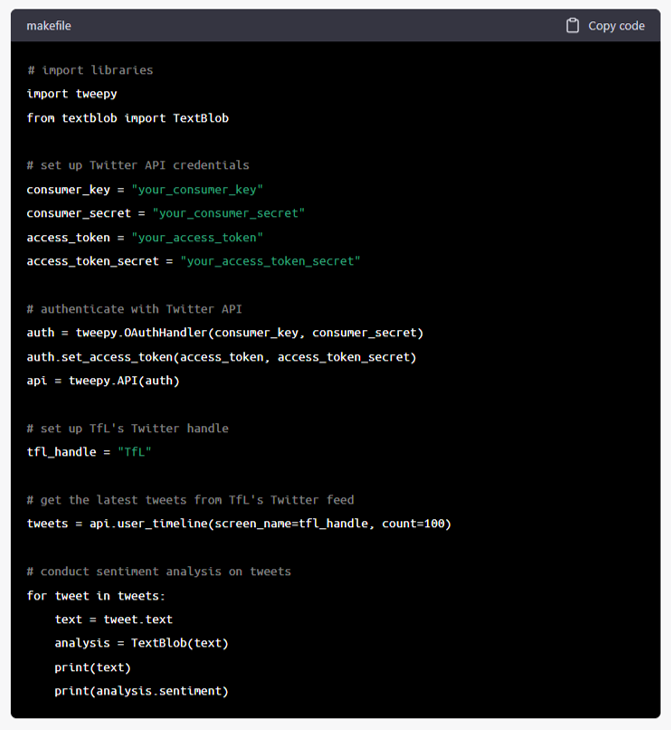Viewport: 671px width, 730px height.
Task: Click the "your_consumer_key" string value
Action: [197, 189]
